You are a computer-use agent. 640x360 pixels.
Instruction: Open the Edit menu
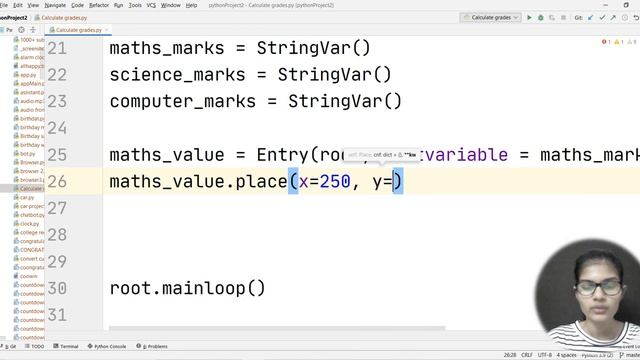pyautogui.click(x=18, y=5)
